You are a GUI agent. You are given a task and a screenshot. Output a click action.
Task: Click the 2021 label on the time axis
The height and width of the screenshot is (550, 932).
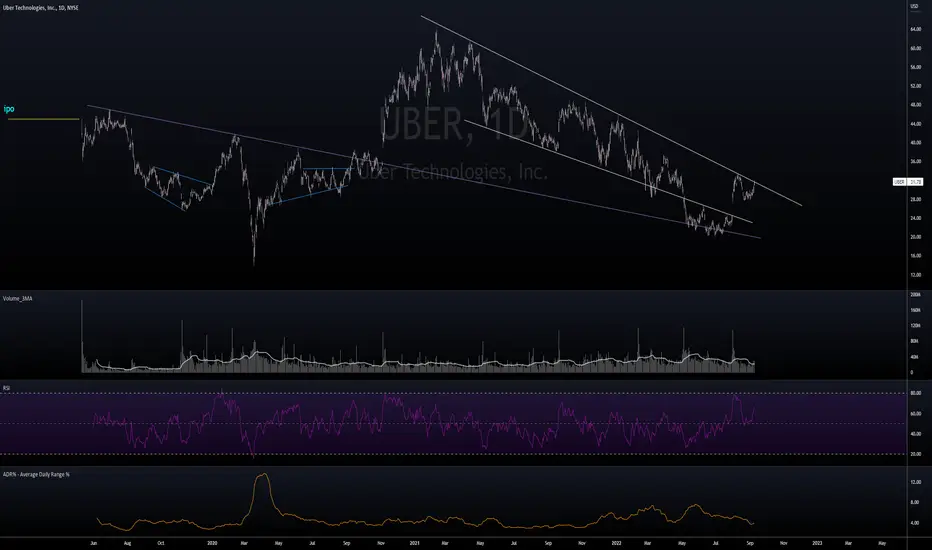pyautogui.click(x=415, y=543)
